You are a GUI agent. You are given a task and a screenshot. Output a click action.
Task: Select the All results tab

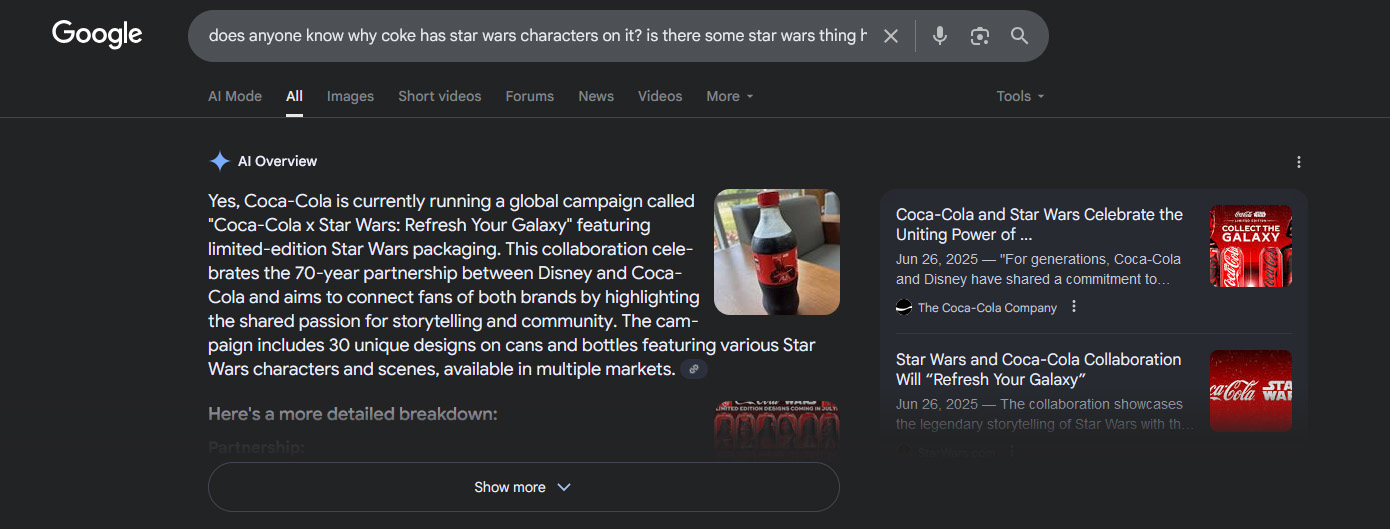294,96
